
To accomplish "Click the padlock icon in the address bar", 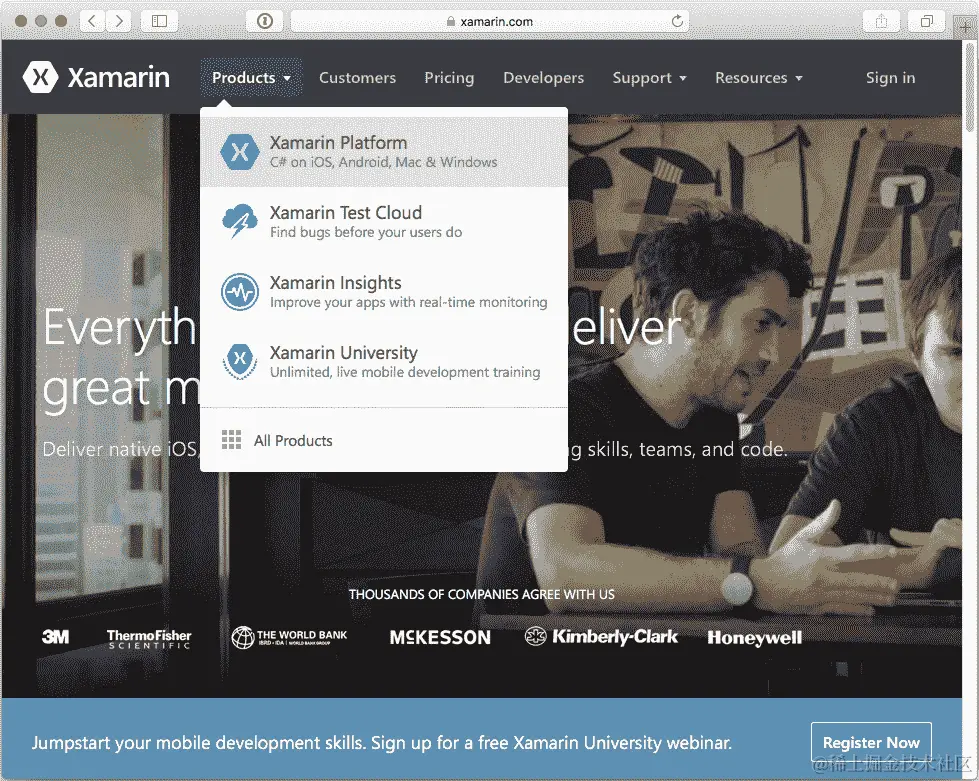I will (451, 21).
